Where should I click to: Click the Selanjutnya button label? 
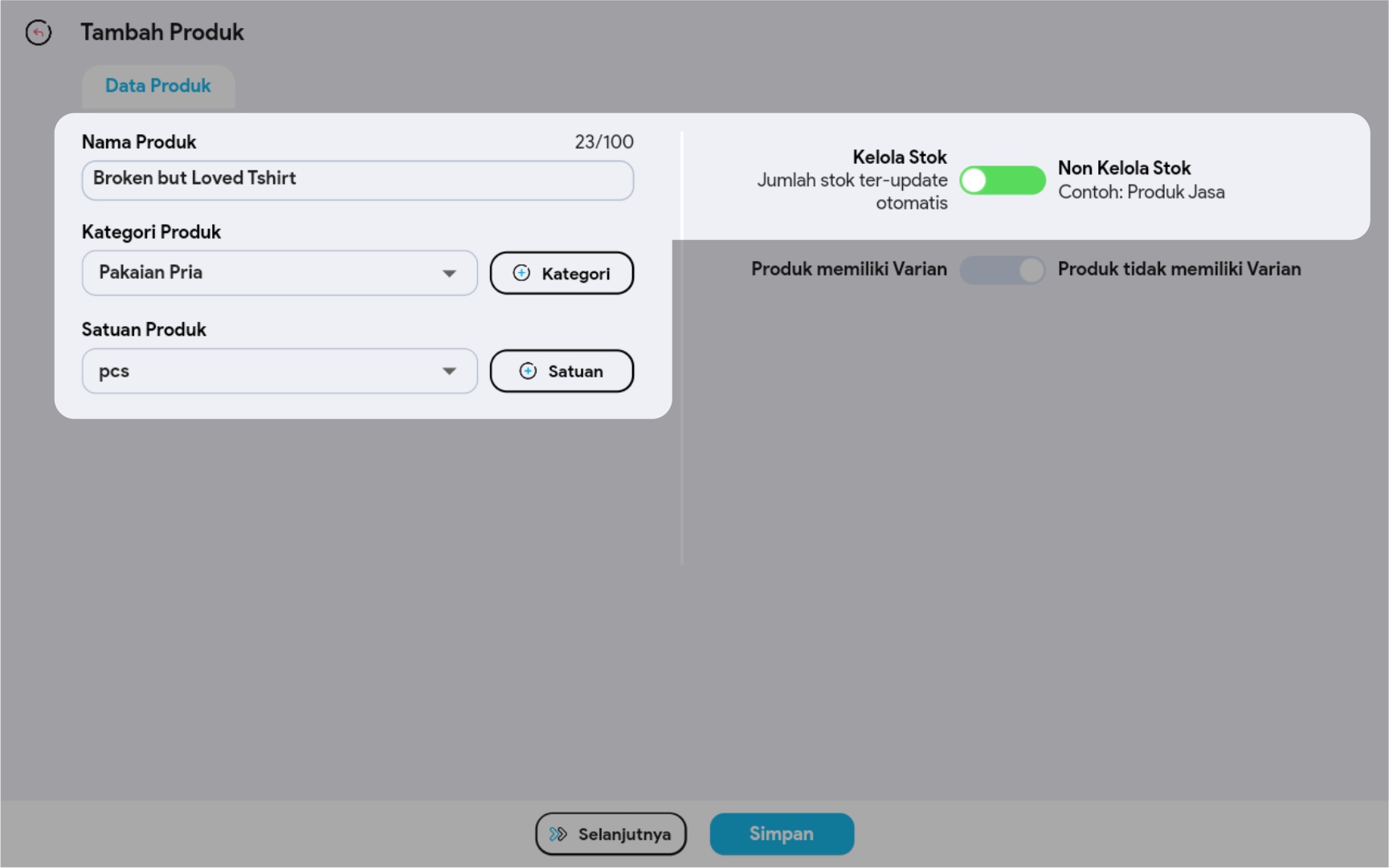click(624, 834)
